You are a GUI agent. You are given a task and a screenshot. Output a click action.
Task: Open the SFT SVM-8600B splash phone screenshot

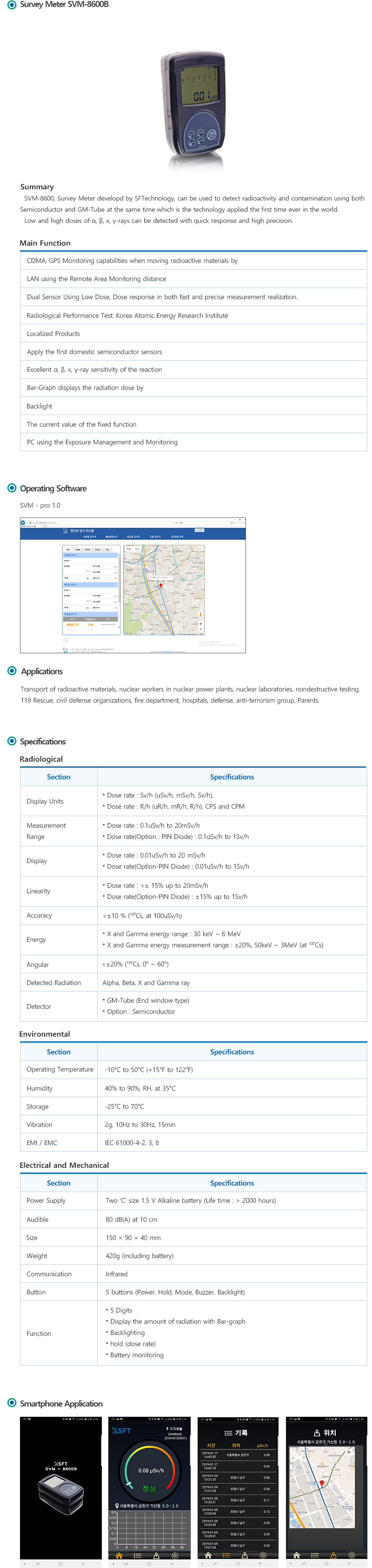point(61,1491)
